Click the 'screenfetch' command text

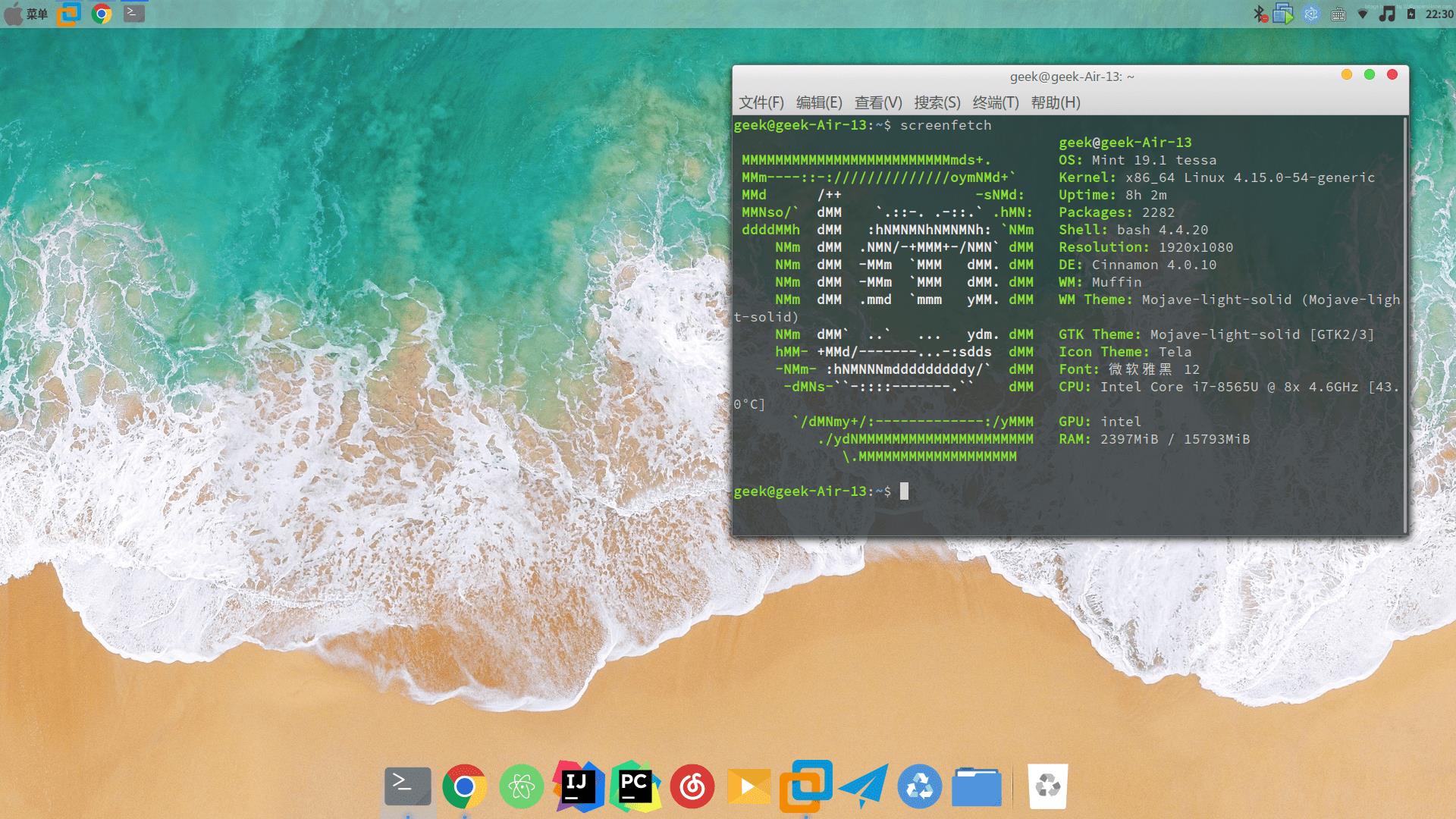946,125
